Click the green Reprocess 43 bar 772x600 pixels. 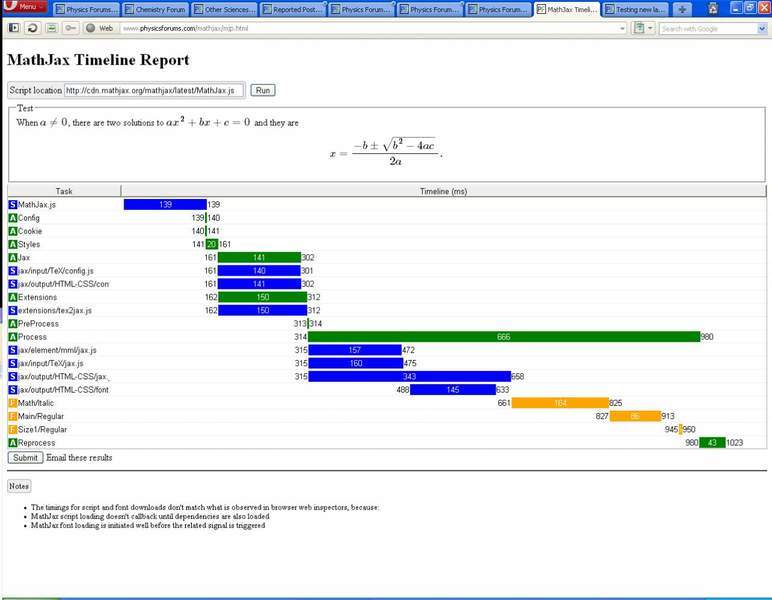712,443
